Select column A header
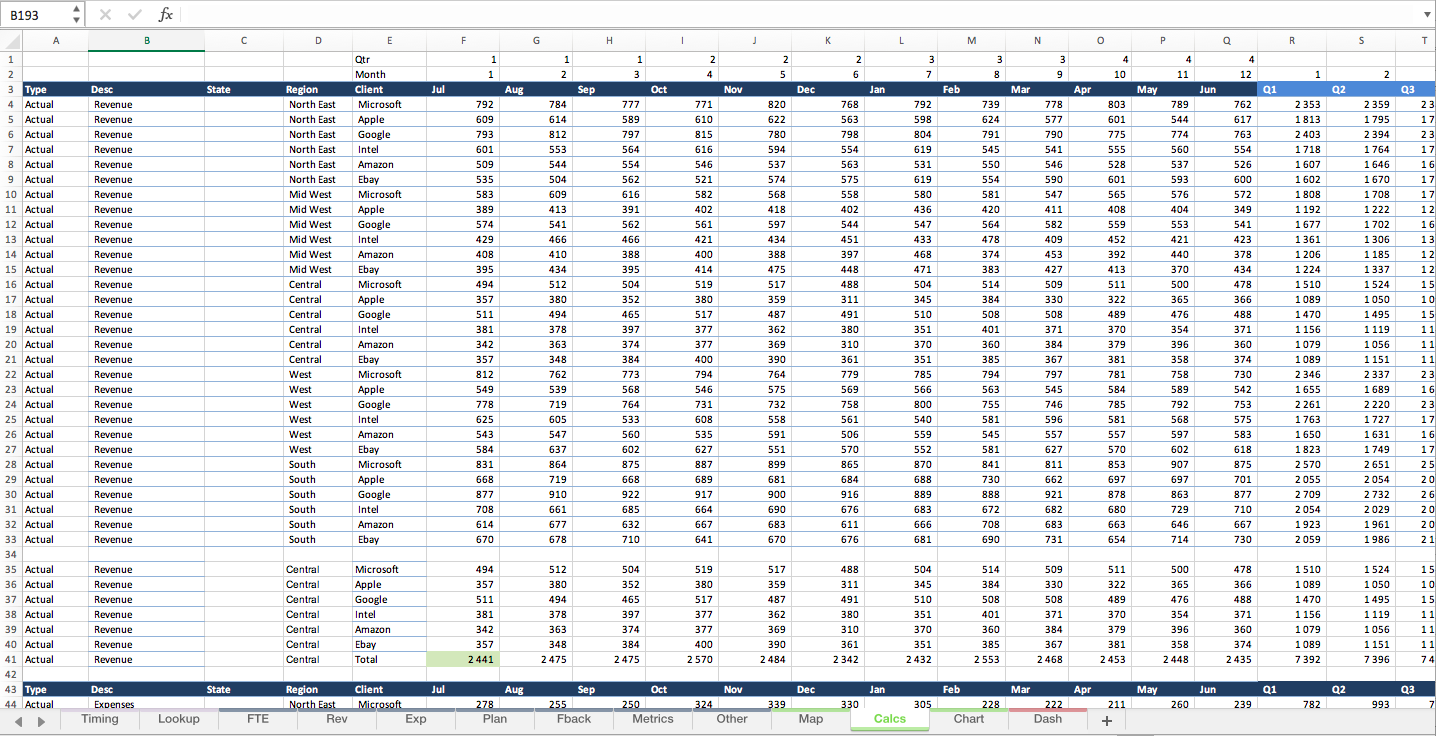 pos(55,41)
